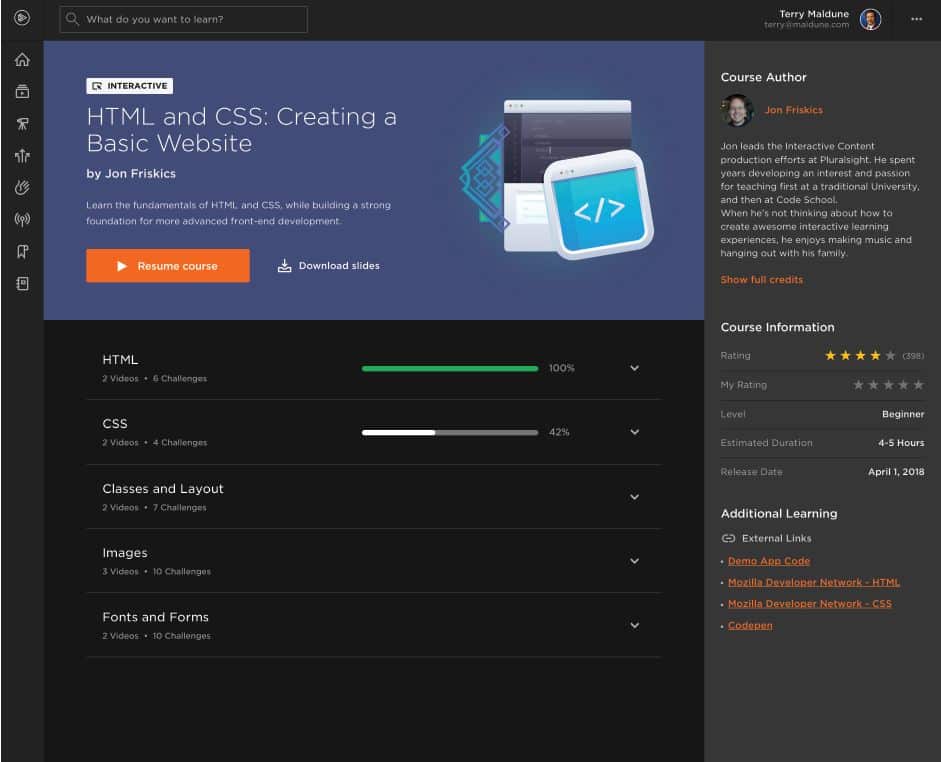Click Fonts and Forms module title
The height and width of the screenshot is (762, 941).
tap(155, 617)
